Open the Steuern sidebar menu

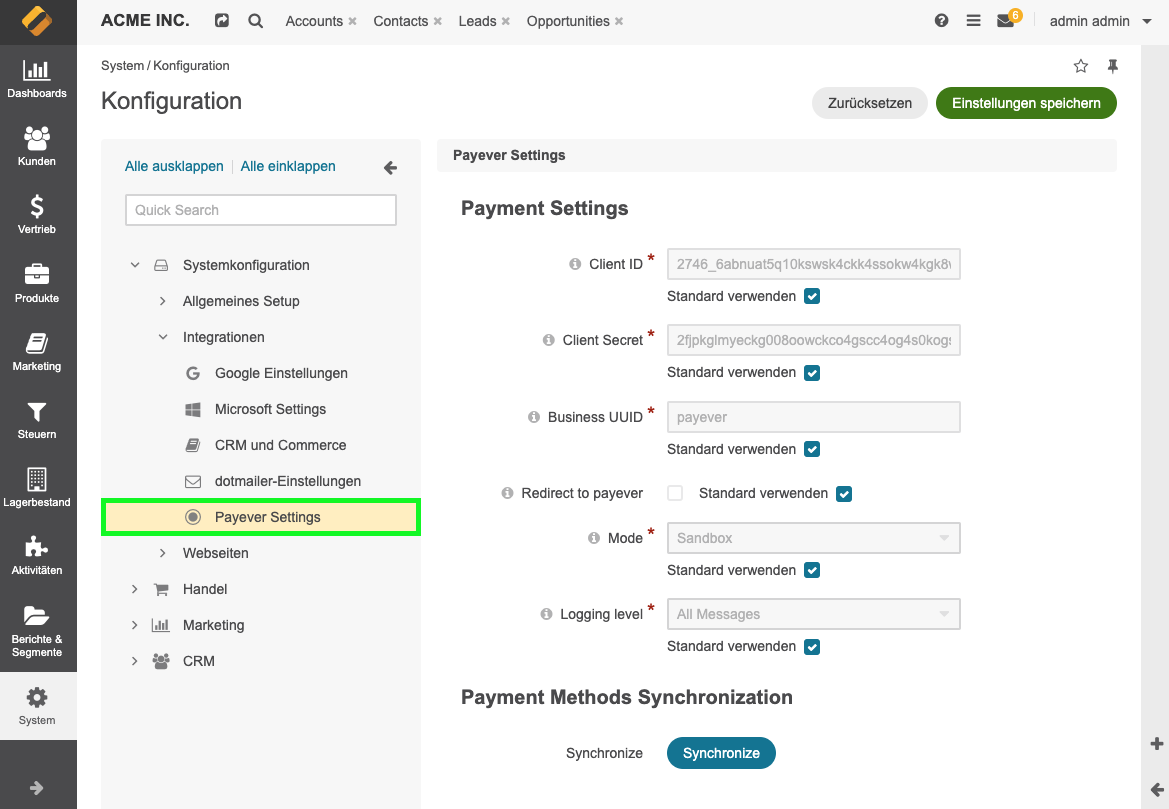[x=37, y=420]
